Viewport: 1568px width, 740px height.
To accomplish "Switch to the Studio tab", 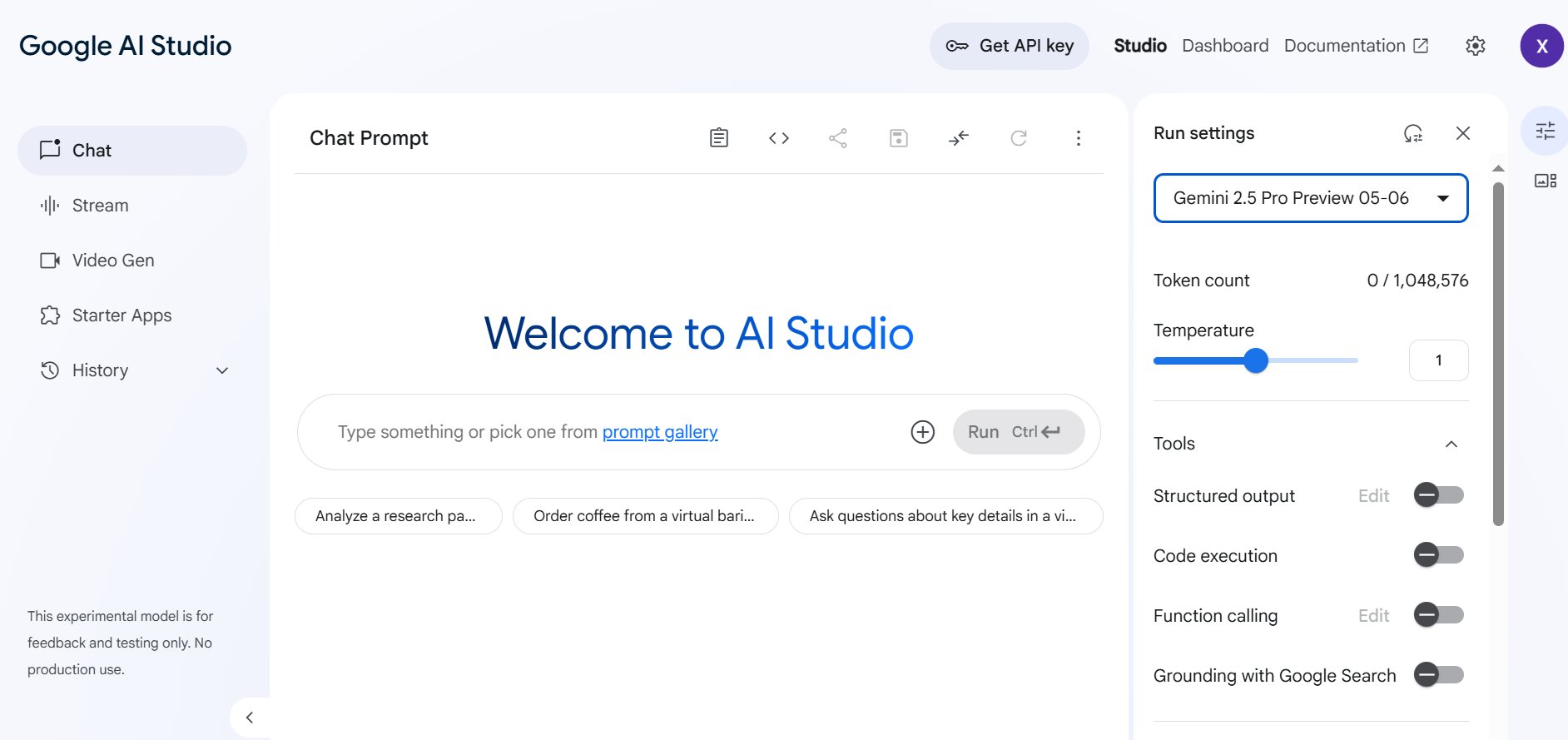I will [1140, 46].
